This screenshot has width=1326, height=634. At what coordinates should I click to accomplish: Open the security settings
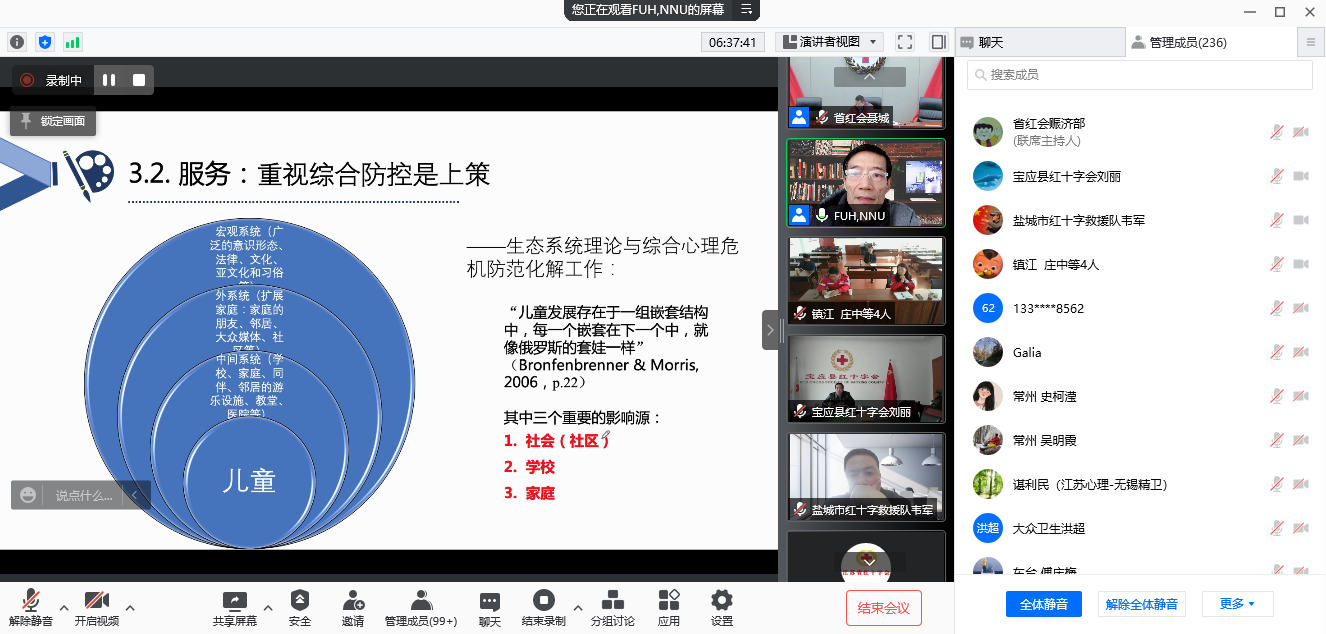coord(300,608)
